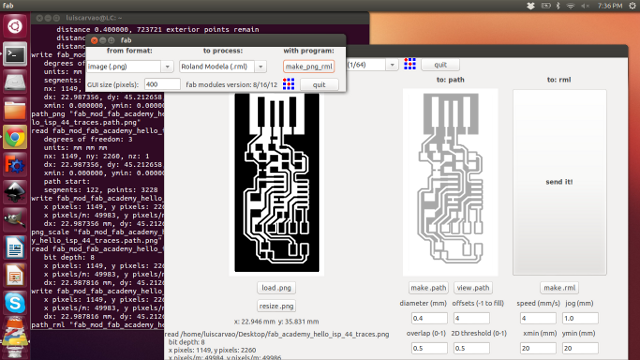Open the system settings gear menu
Screen dimensions: 640x360
tap(632, 6)
